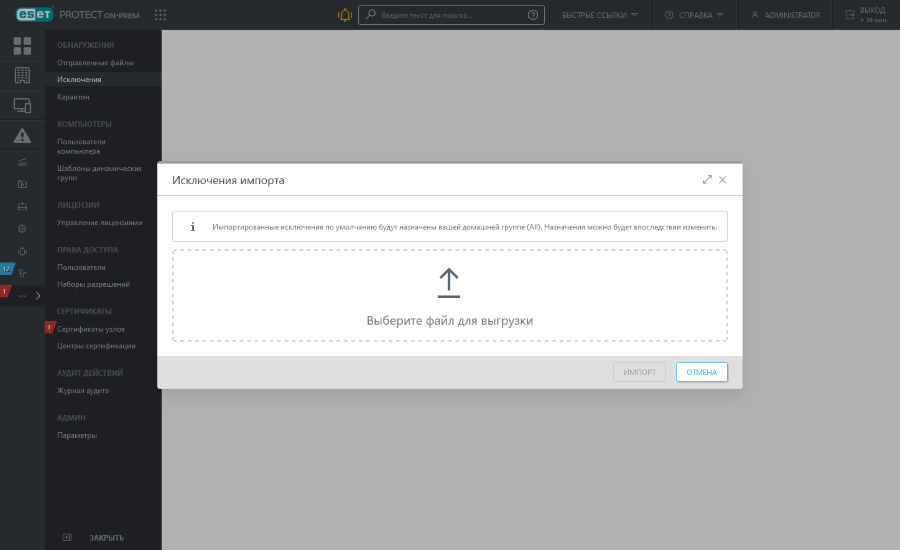Open the Notifications bell icon in sidebar

(22, 251)
